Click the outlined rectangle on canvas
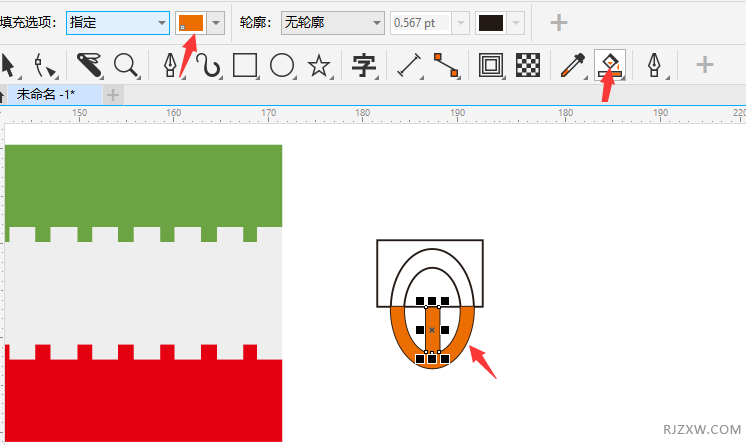Viewport: 746px width, 445px height. click(430, 273)
